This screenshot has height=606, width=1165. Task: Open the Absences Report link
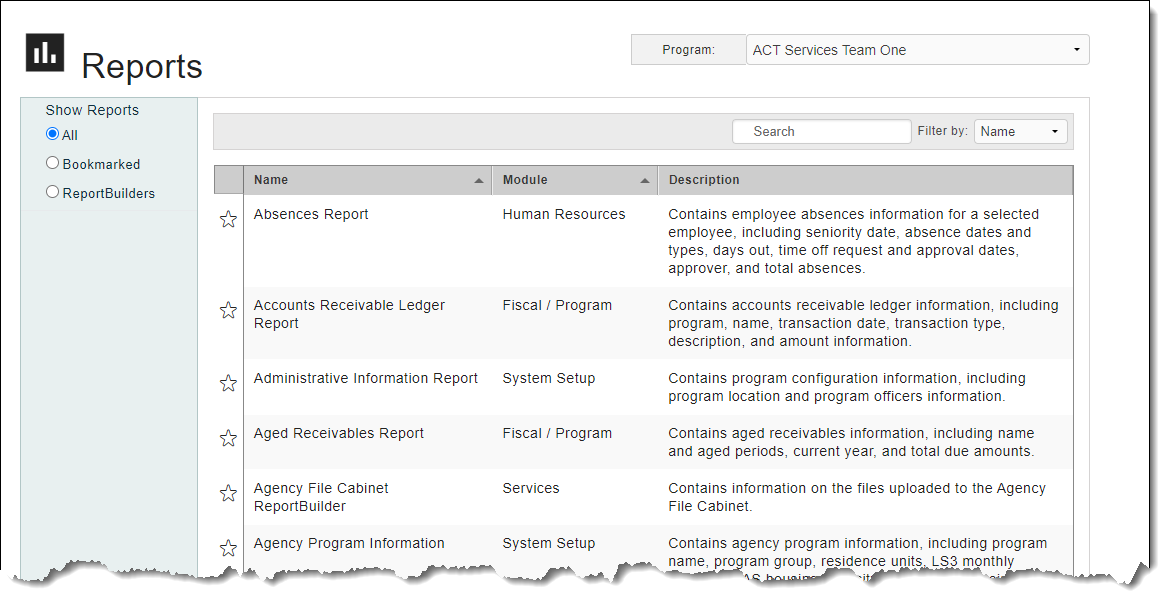(311, 214)
